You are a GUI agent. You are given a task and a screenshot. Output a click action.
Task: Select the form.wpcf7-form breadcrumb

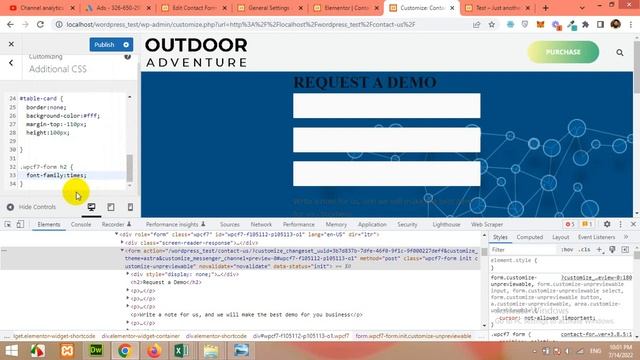coord(413,336)
